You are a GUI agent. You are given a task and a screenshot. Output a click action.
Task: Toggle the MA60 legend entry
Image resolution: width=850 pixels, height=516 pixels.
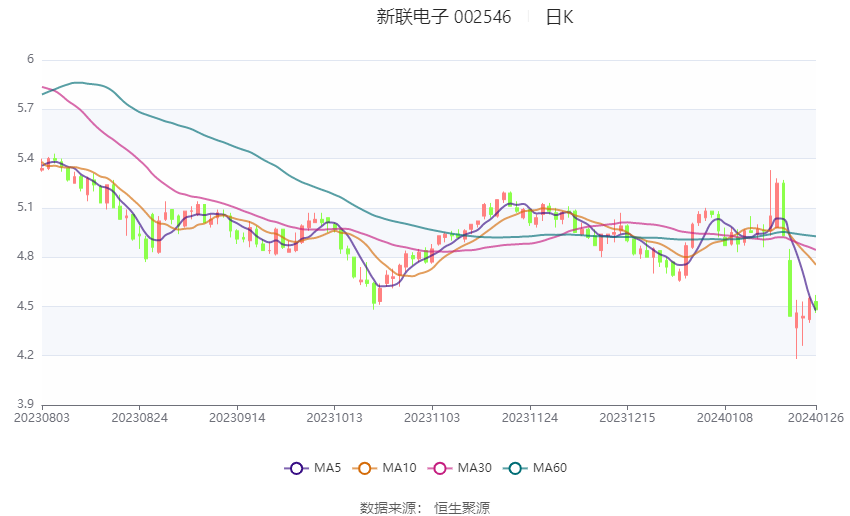pyautogui.click(x=535, y=468)
